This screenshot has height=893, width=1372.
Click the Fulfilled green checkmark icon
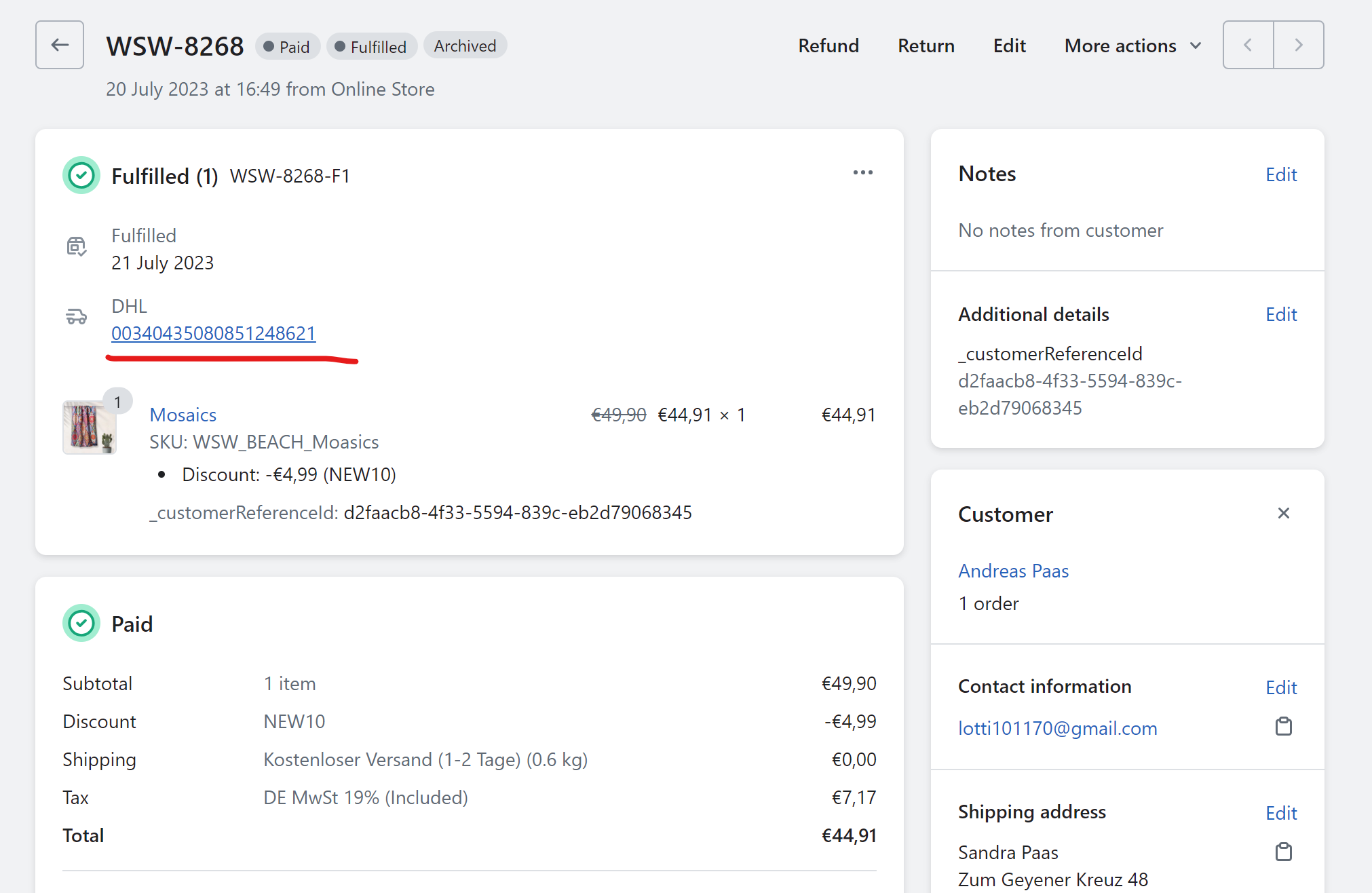(x=81, y=176)
